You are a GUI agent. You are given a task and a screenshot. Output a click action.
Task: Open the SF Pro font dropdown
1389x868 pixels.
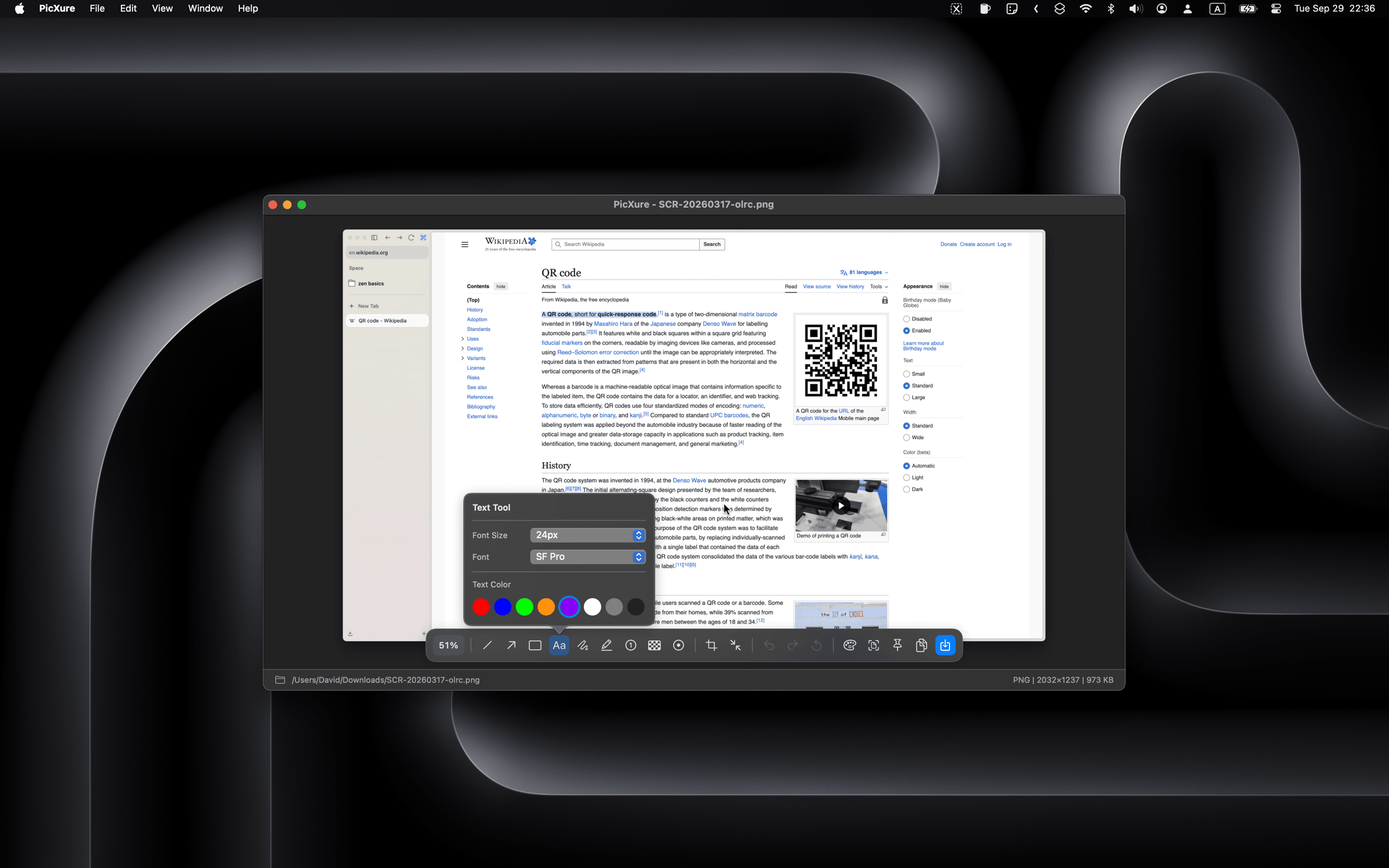click(x=588, y=557)
